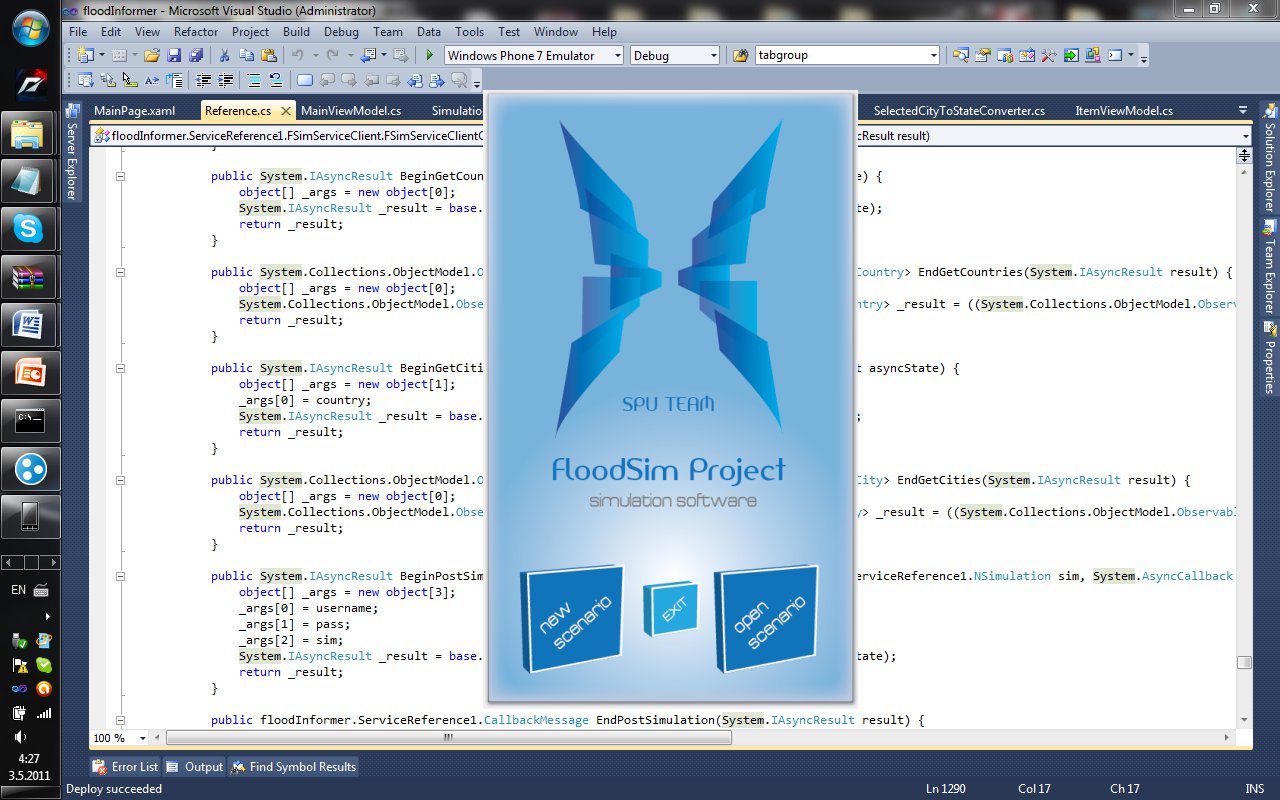Click the Cut scissors icon
1280x800 pixels.
(224, 56)
